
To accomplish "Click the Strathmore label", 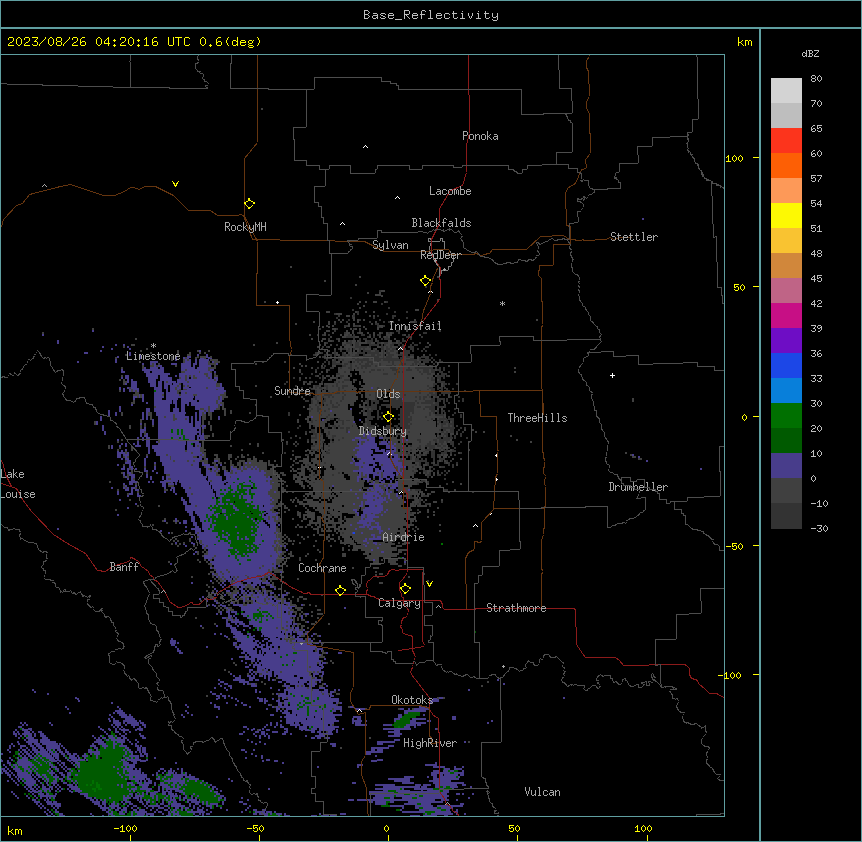I will (516, 608).
